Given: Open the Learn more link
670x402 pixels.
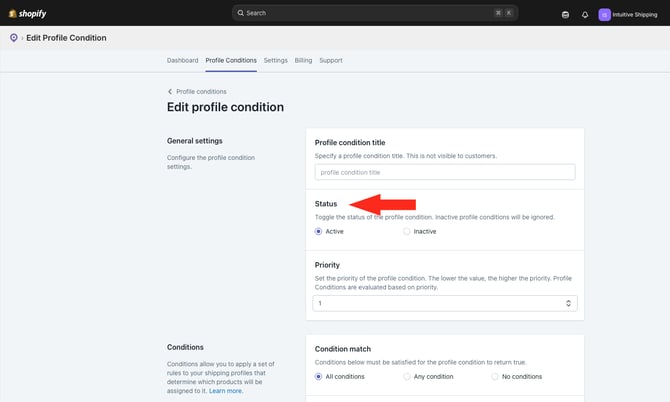Looking at the screenshot, I should 226,390.
